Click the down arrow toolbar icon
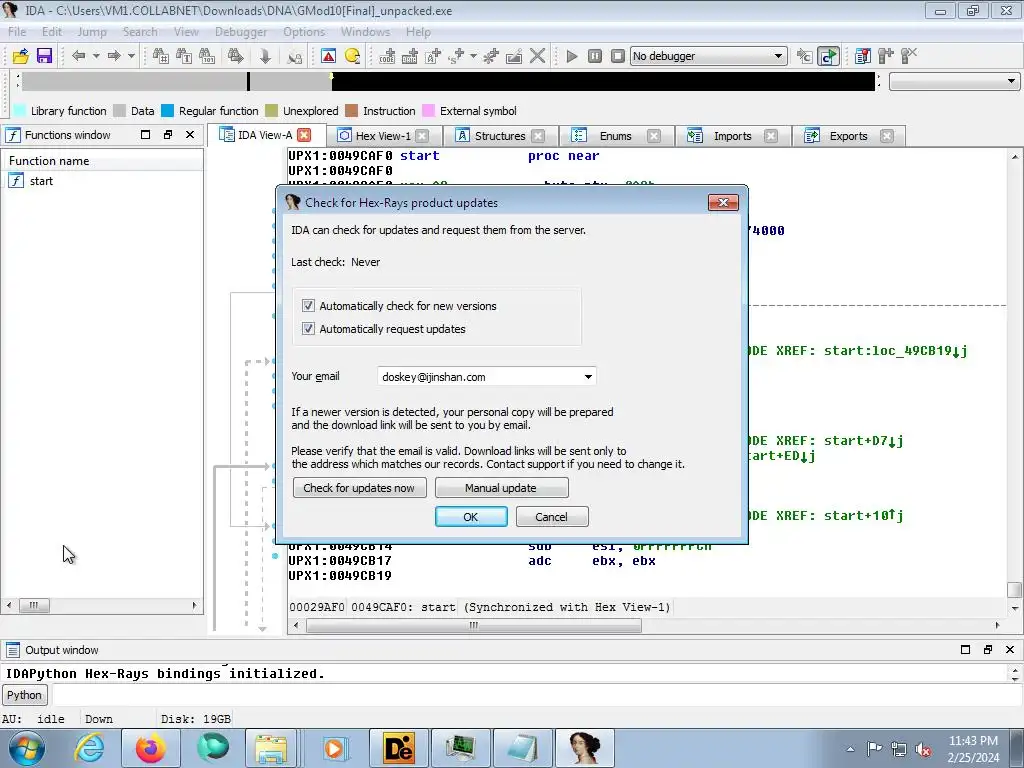This screenshot has width=1024, height=768. click(x=265, y=56)
